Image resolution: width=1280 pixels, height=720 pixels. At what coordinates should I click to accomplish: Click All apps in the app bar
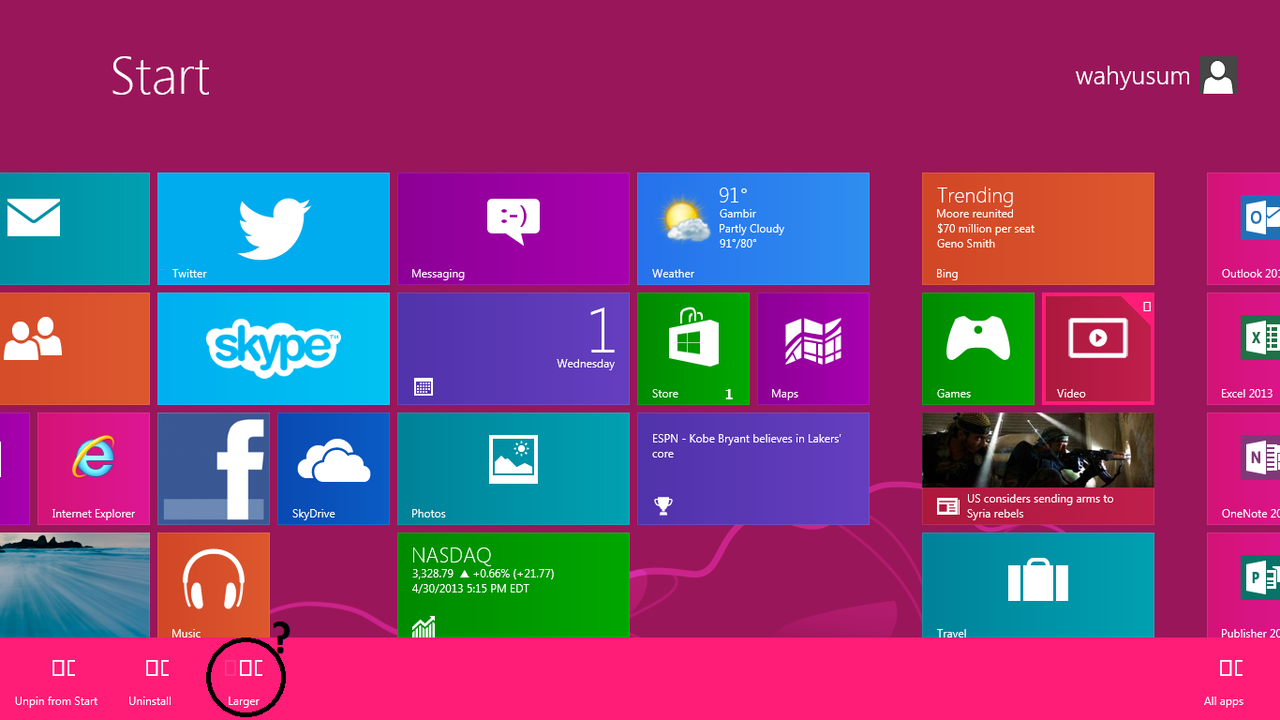click(1224, 682)
